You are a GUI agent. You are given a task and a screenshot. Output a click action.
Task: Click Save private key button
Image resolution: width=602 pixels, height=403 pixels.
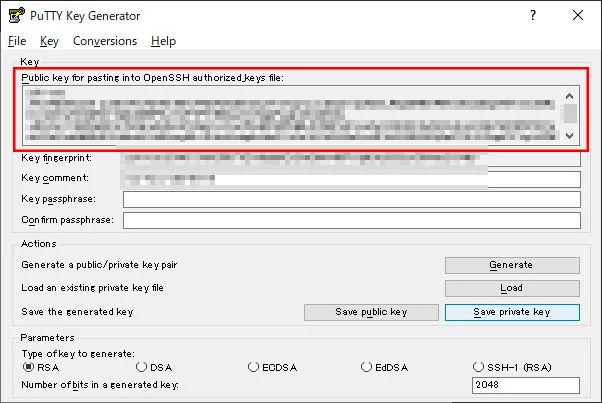(x=512, y=312)
